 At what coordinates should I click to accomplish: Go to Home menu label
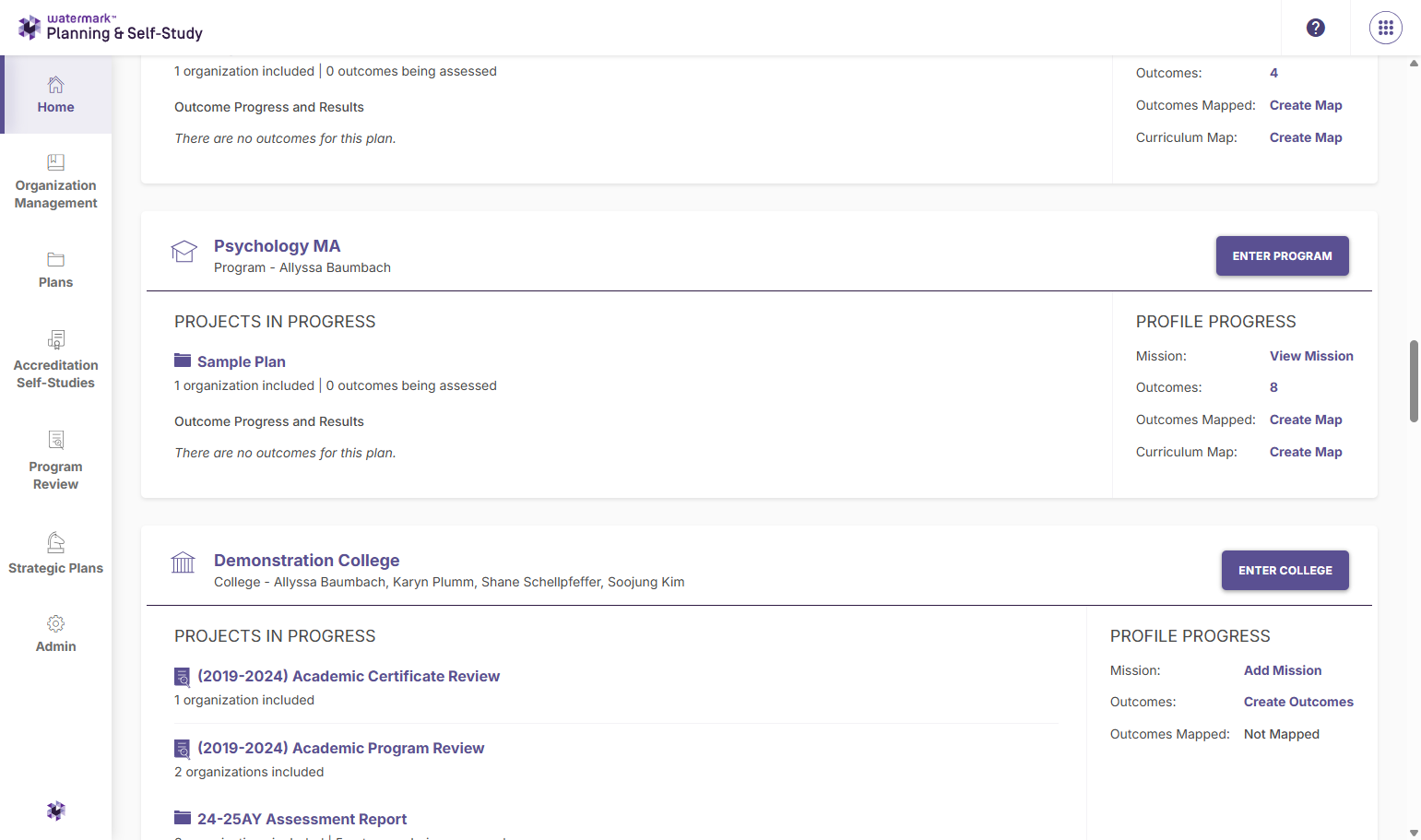click(56, 107)
